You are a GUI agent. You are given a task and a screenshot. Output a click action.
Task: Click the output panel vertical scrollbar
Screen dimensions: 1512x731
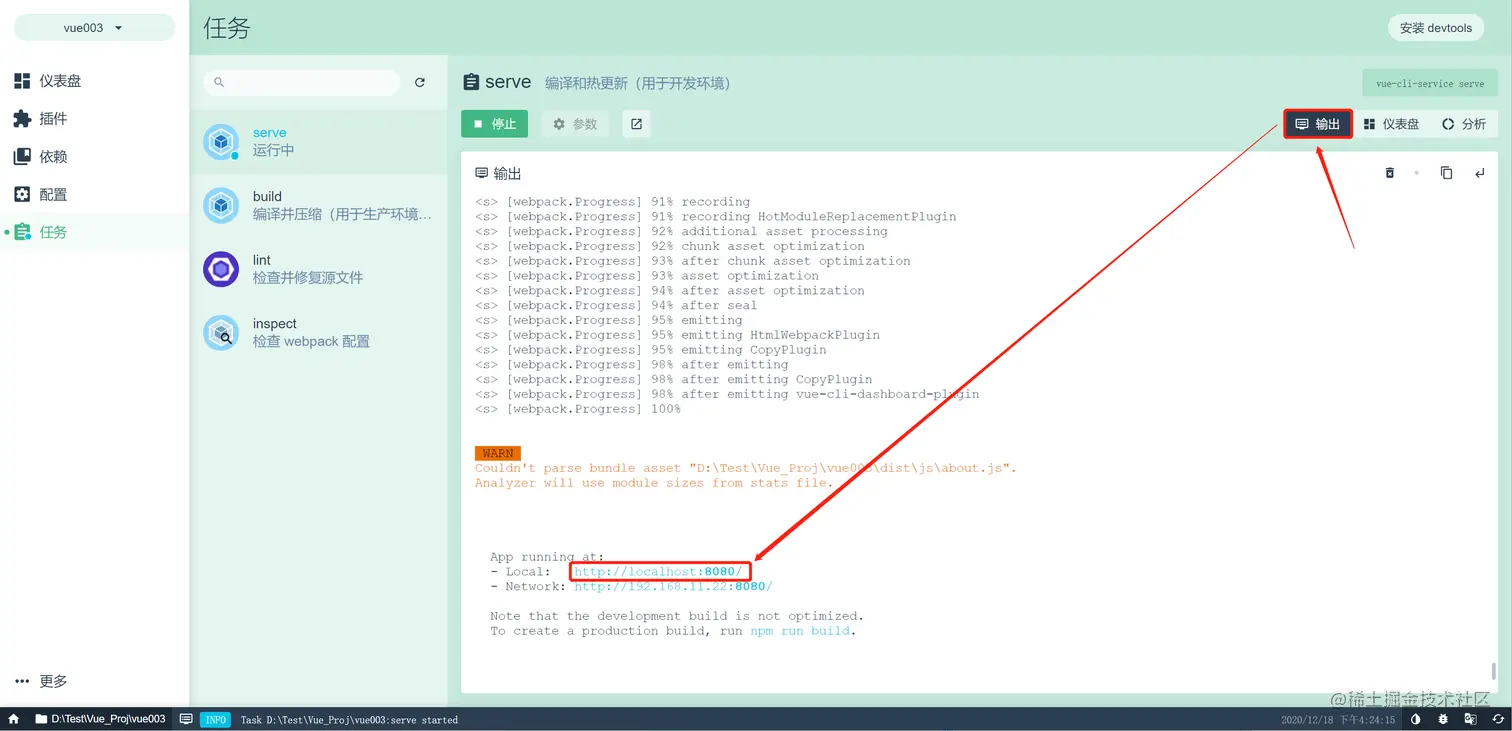point(1495,671)
